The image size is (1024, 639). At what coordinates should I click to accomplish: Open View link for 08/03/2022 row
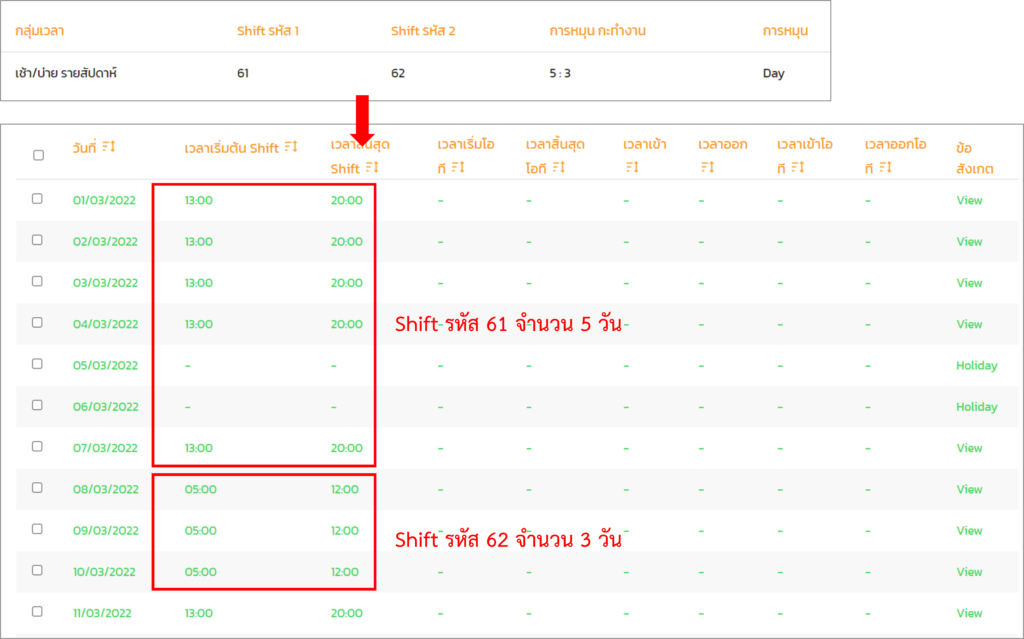(969, 489)
